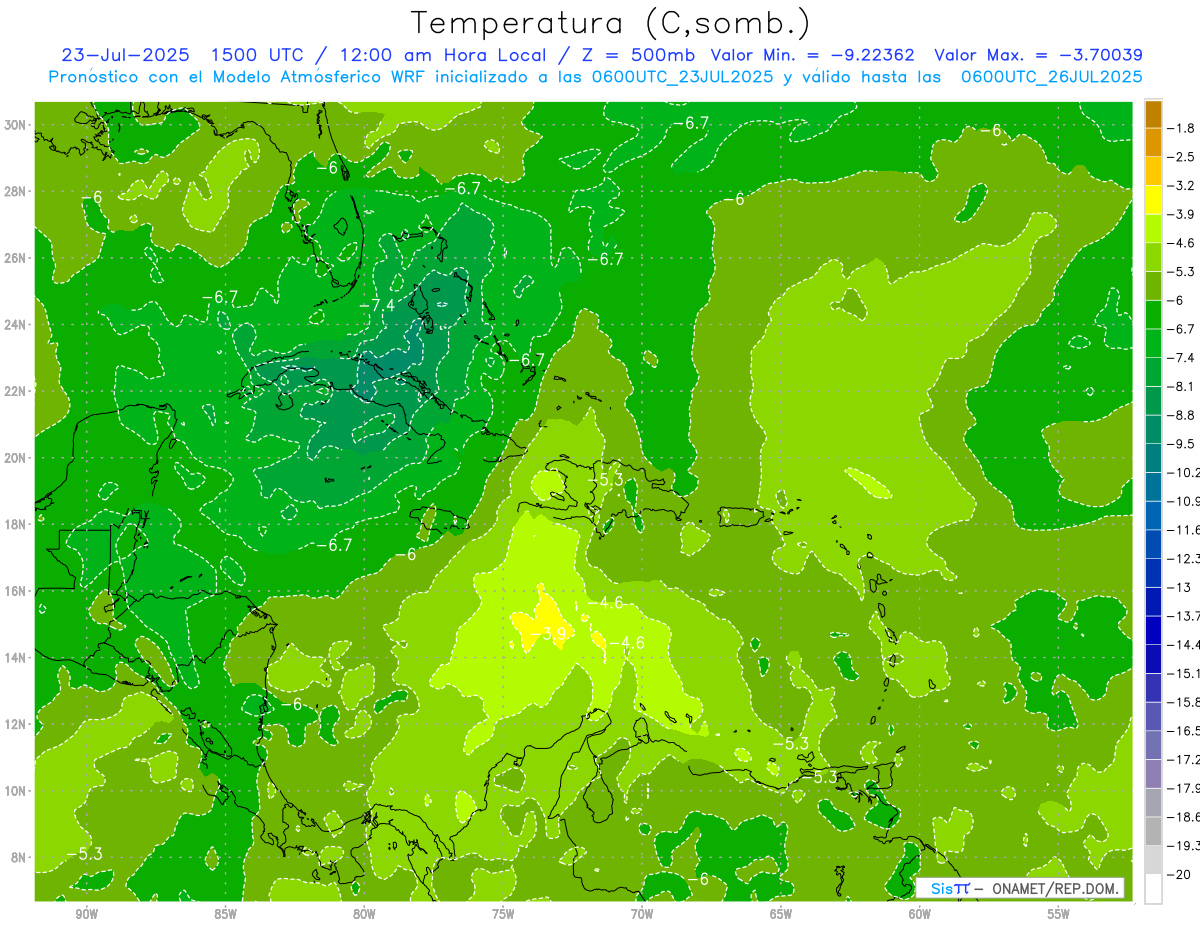This screenshot has width=1200, height=927.
Task: Click yellow swatch between -3.2 and -3.9
Action: tap(1153, 200)
